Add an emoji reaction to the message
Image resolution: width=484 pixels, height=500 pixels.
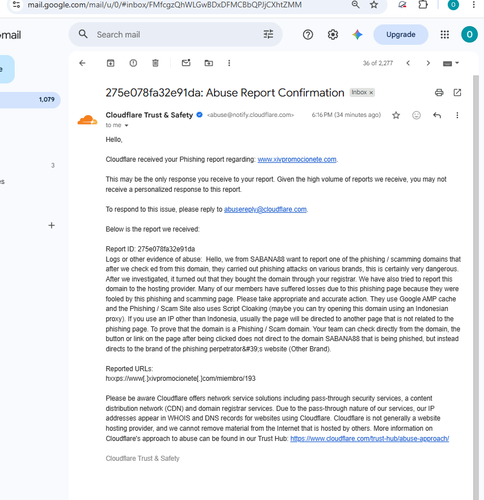tap(416, 115)
